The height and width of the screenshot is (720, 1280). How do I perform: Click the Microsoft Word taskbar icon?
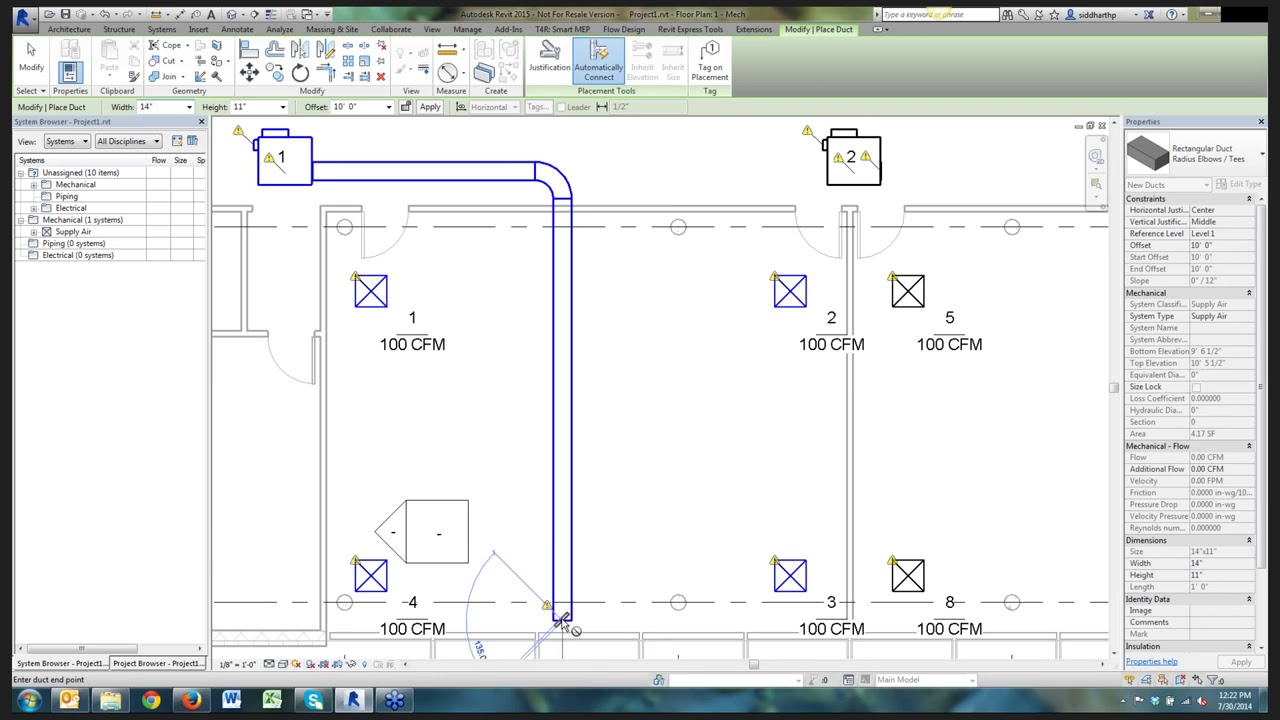[231, 700]
